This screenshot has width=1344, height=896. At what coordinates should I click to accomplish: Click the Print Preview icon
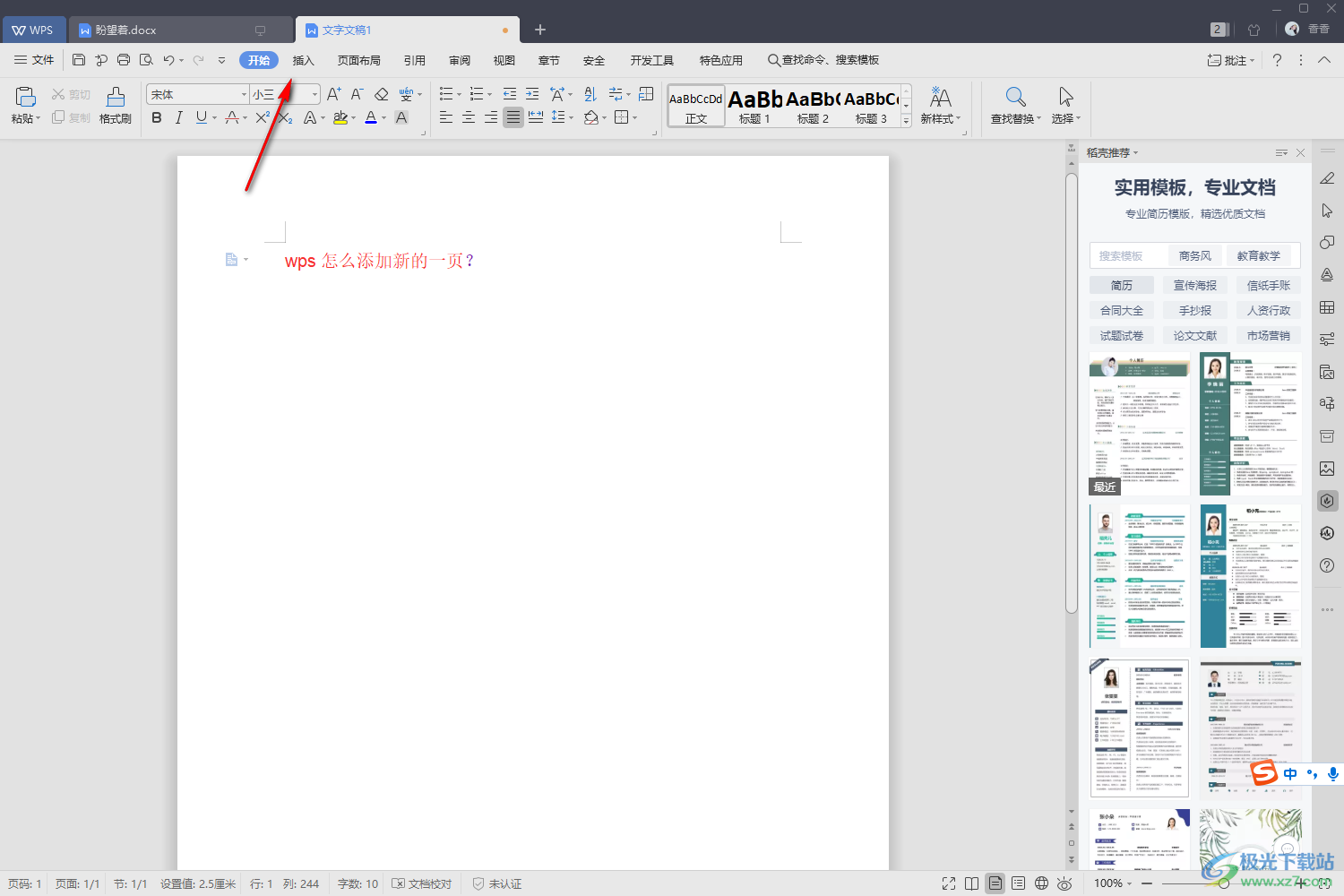[x=146, y=60]
